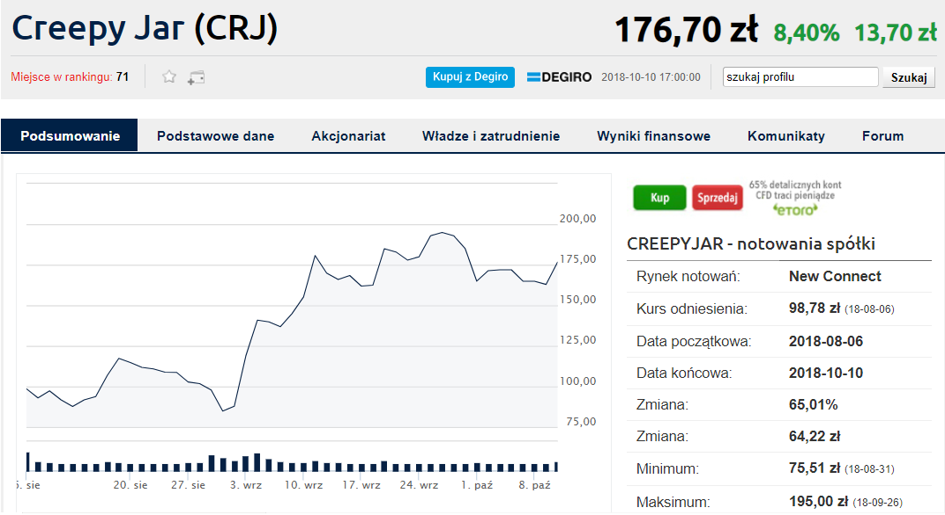Click the chart low point around end of August

pos(223,411)
